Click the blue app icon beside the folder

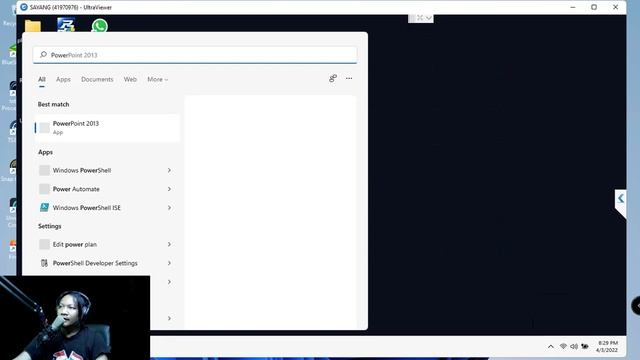[66, 25]
